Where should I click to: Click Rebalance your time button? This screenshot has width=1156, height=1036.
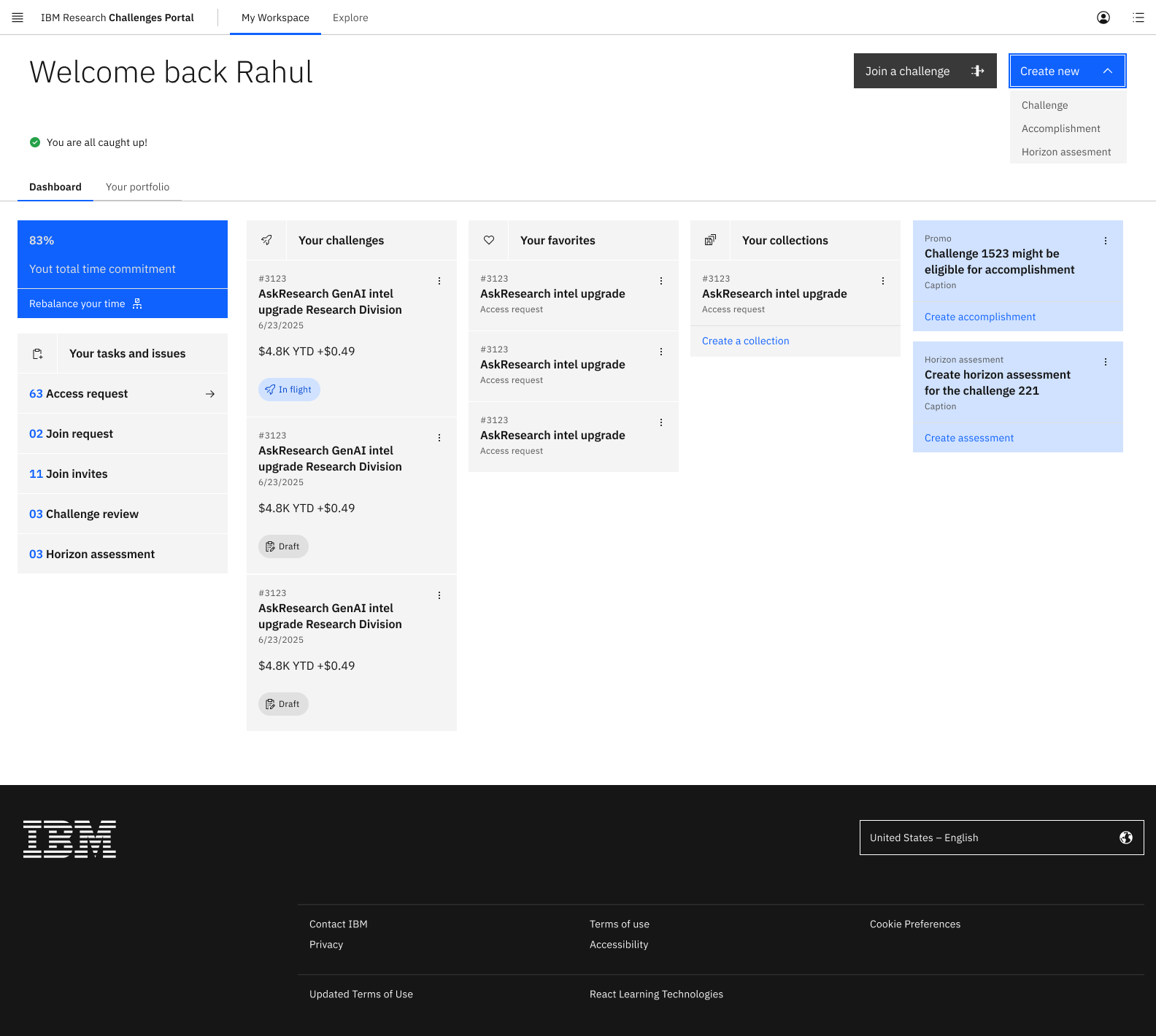pyautogui.click(x=123, y=304)
